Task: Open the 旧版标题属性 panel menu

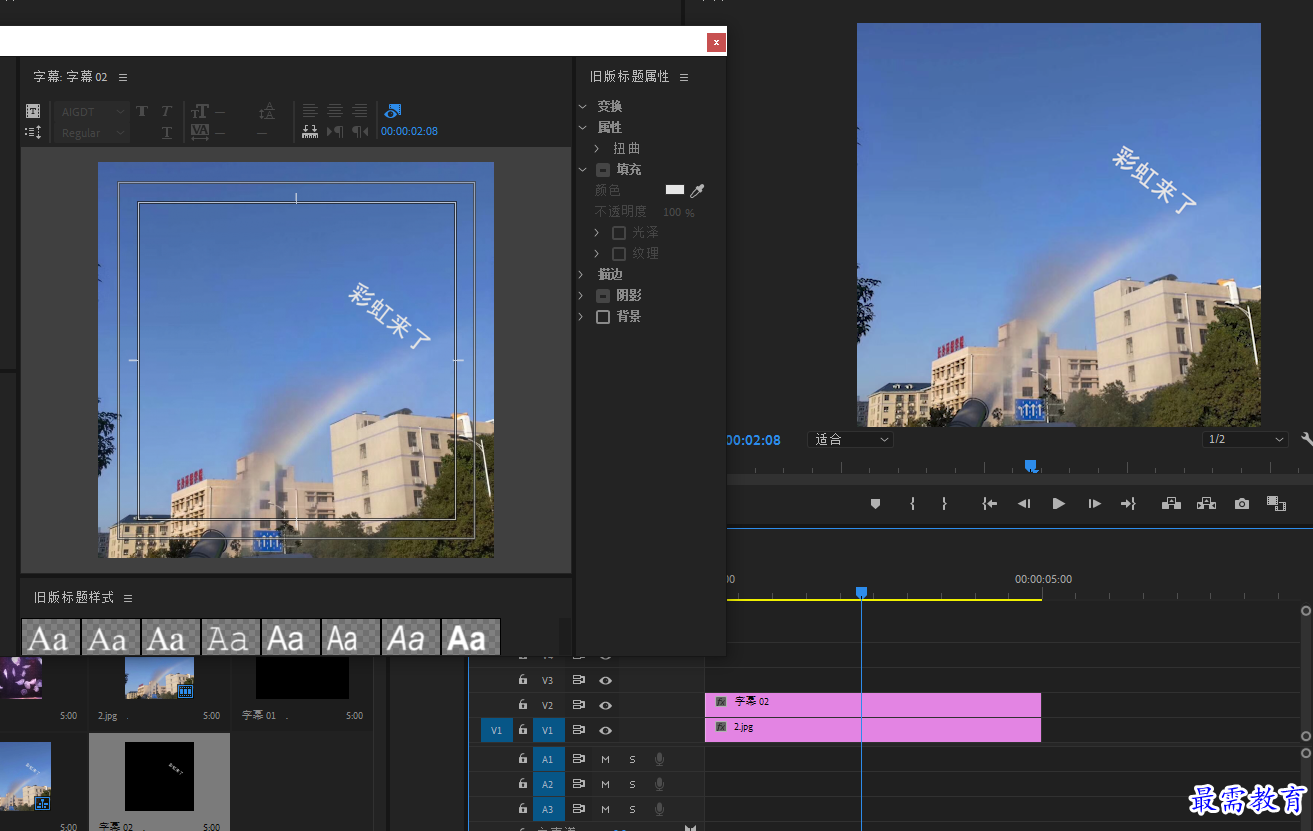Action: pos(684,77)
